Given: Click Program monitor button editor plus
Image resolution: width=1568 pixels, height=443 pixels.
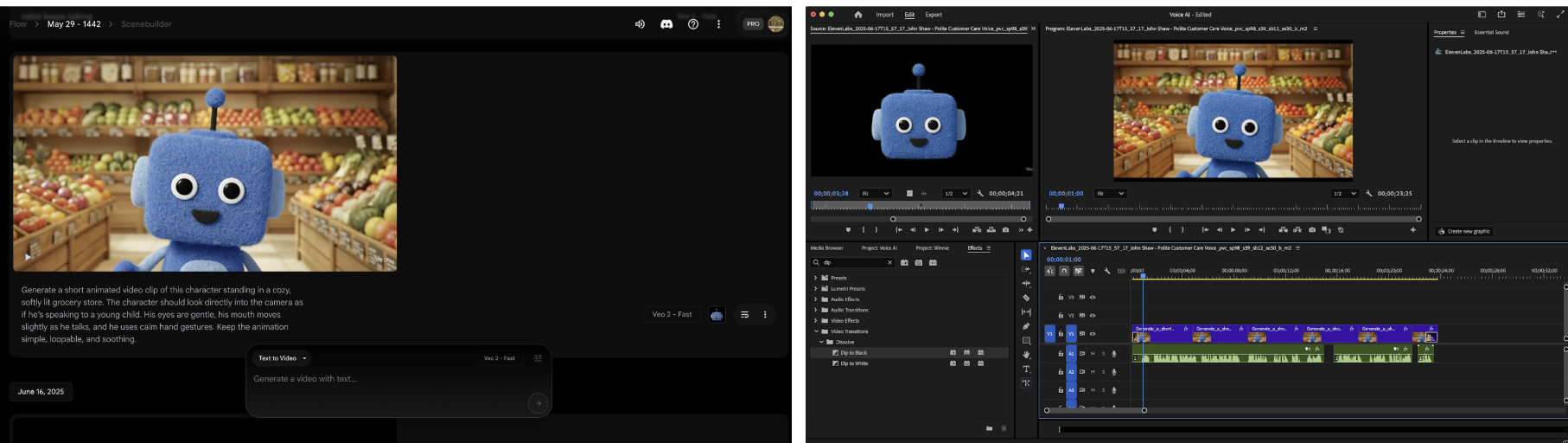Looking at the screenshot, I should coord(1413,230).
